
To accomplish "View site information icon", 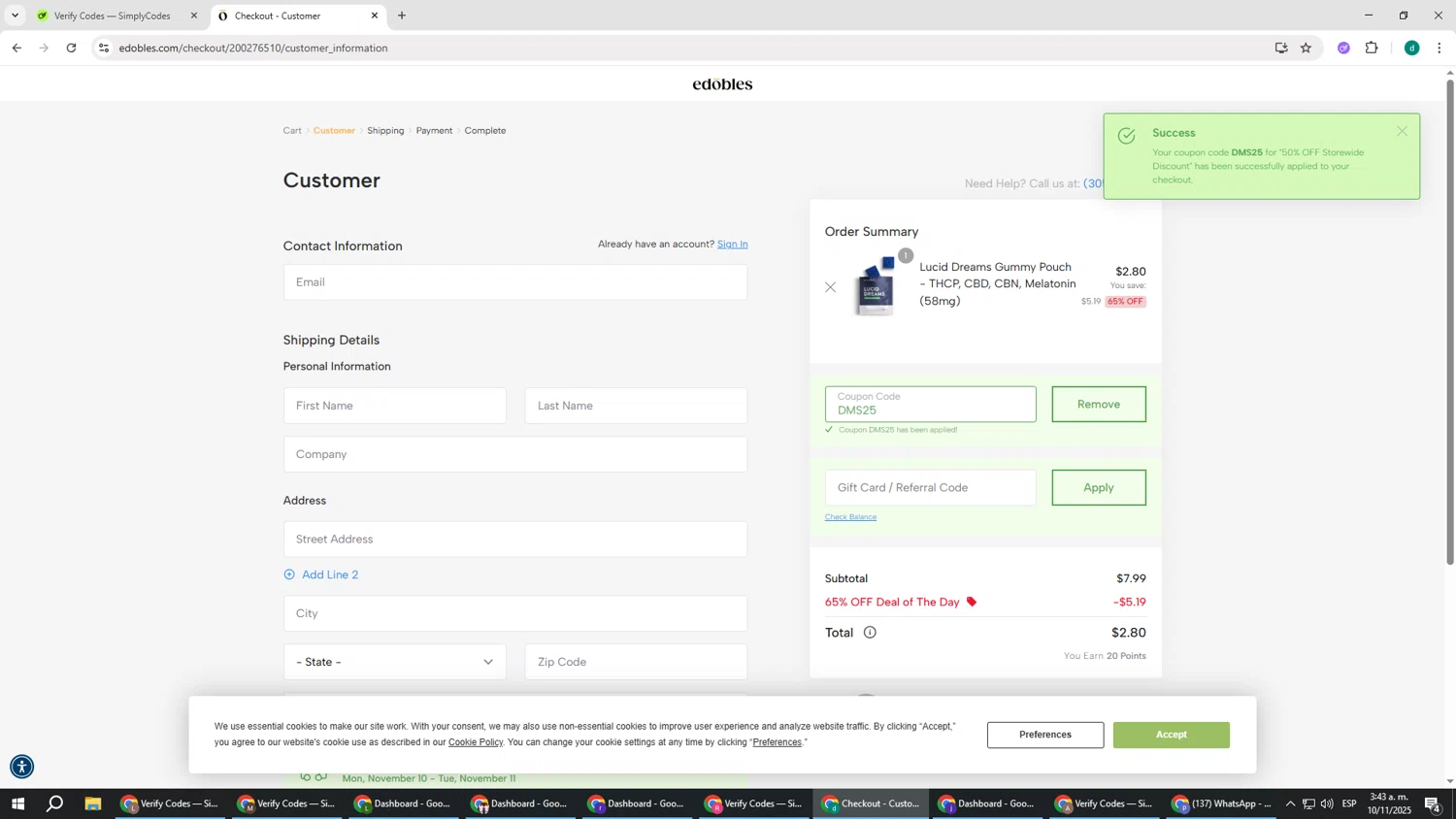I will coord(104,48).
